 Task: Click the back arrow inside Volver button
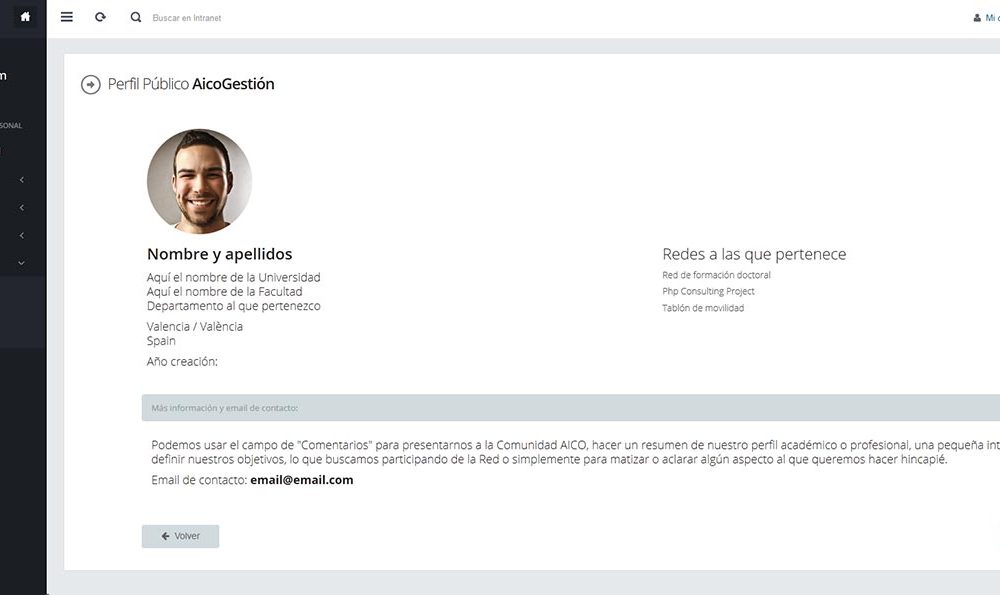(x=165, y=536)
